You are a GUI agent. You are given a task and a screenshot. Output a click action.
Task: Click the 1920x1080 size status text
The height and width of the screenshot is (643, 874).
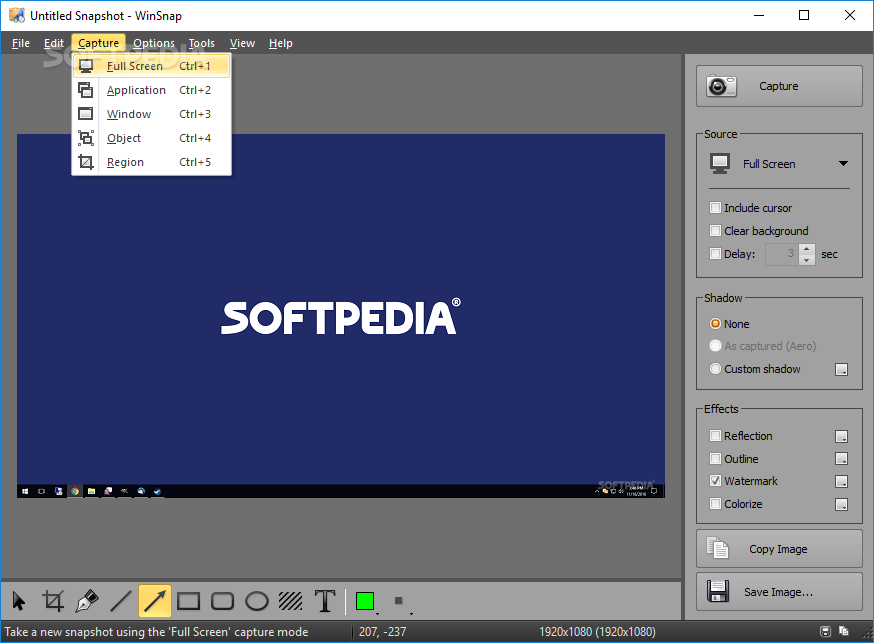(597, 632)
